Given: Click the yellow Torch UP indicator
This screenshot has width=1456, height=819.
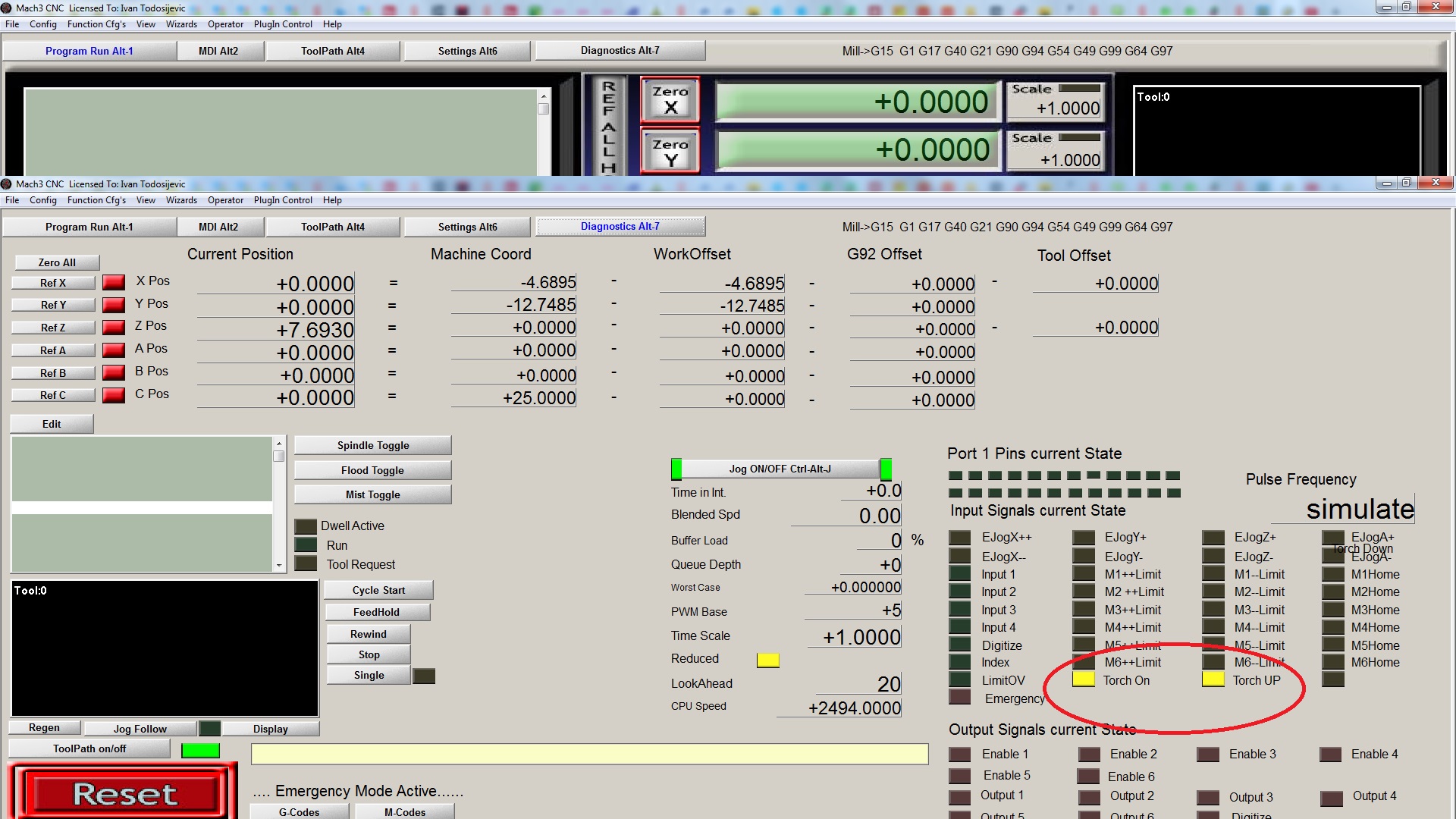Looking at the screenshot, I should click(x=1213, y=680).
